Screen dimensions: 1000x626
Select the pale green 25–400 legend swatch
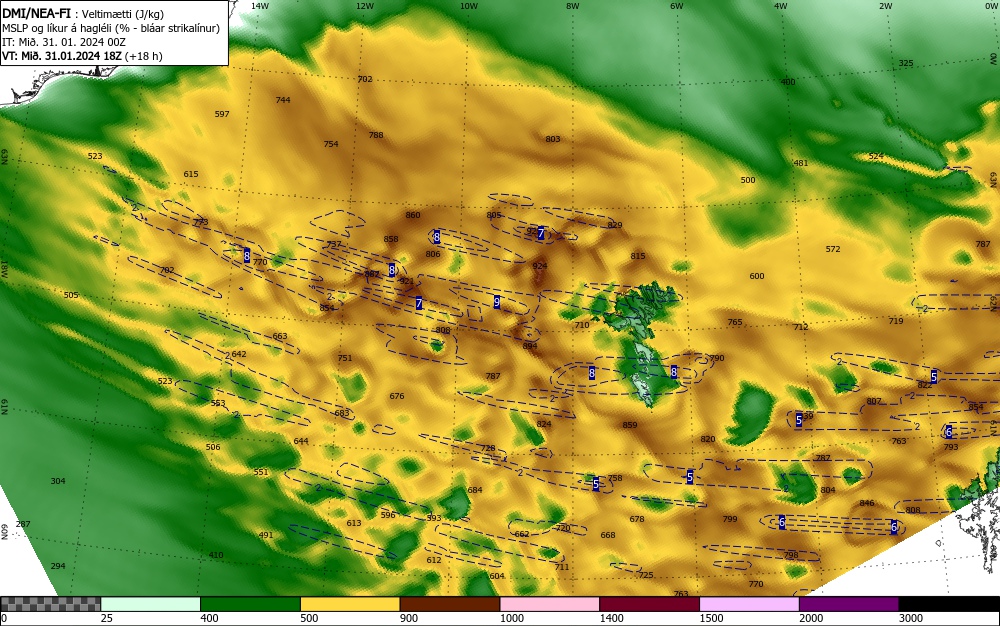tap(151, 604)
